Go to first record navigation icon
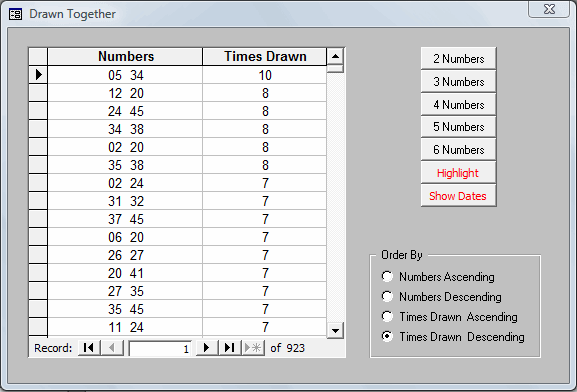Screen dimensions: 577x392 coord(89,347)
